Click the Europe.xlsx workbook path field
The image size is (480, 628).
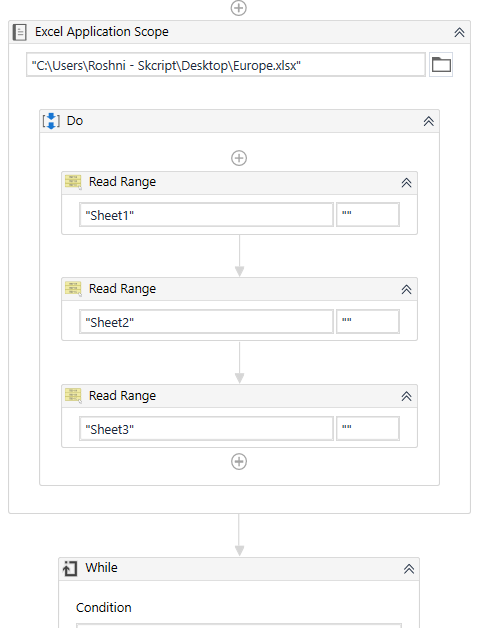[226, 64]
